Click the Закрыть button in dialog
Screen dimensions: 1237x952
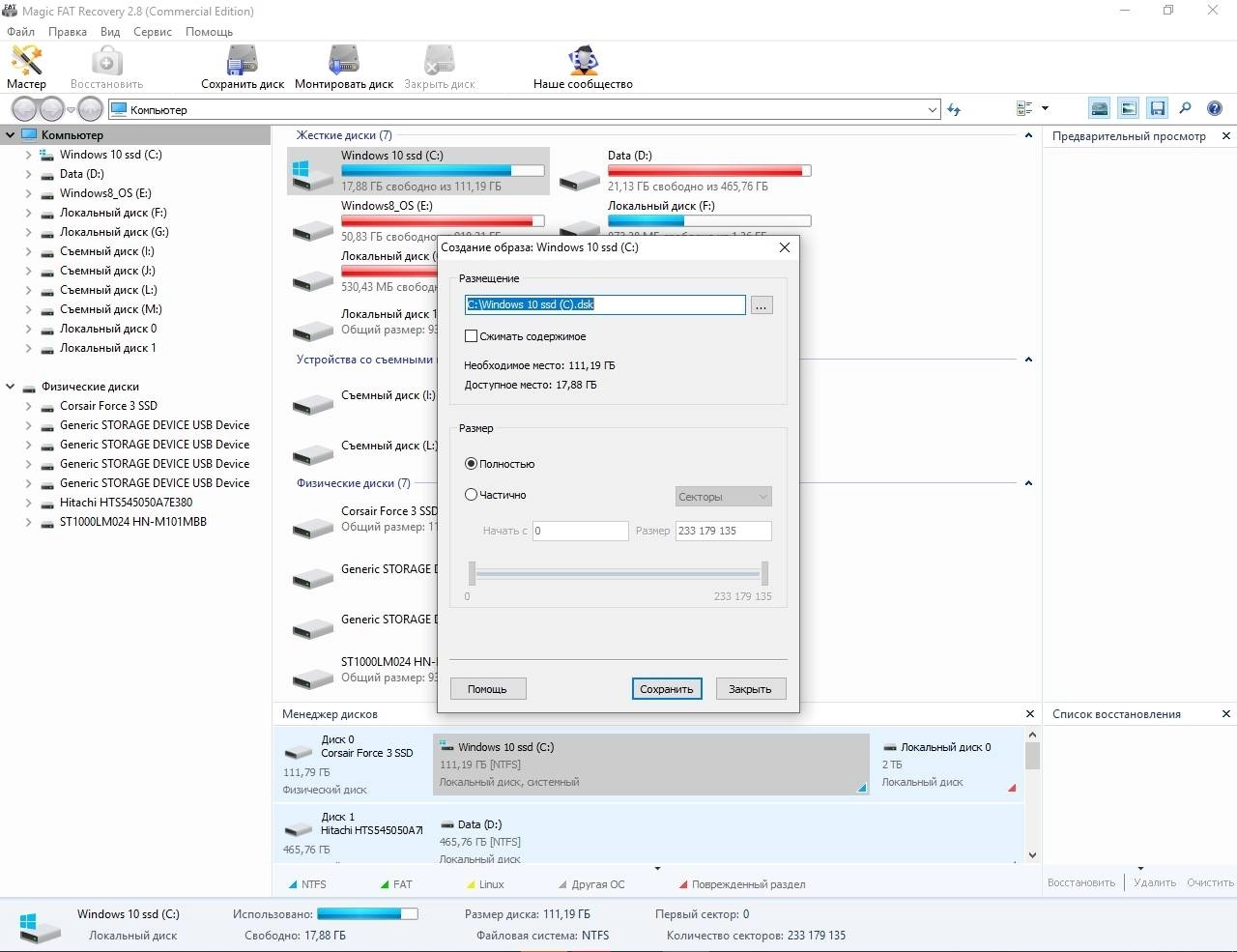click(x=750, y=689)
